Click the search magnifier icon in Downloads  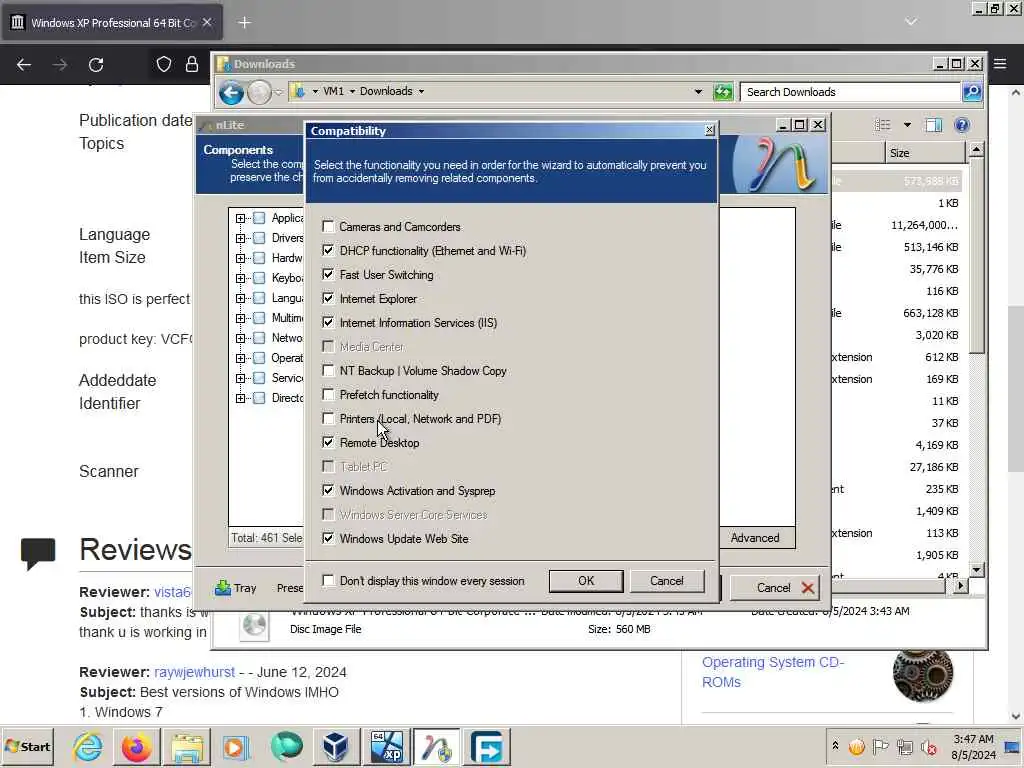[972, 92]
